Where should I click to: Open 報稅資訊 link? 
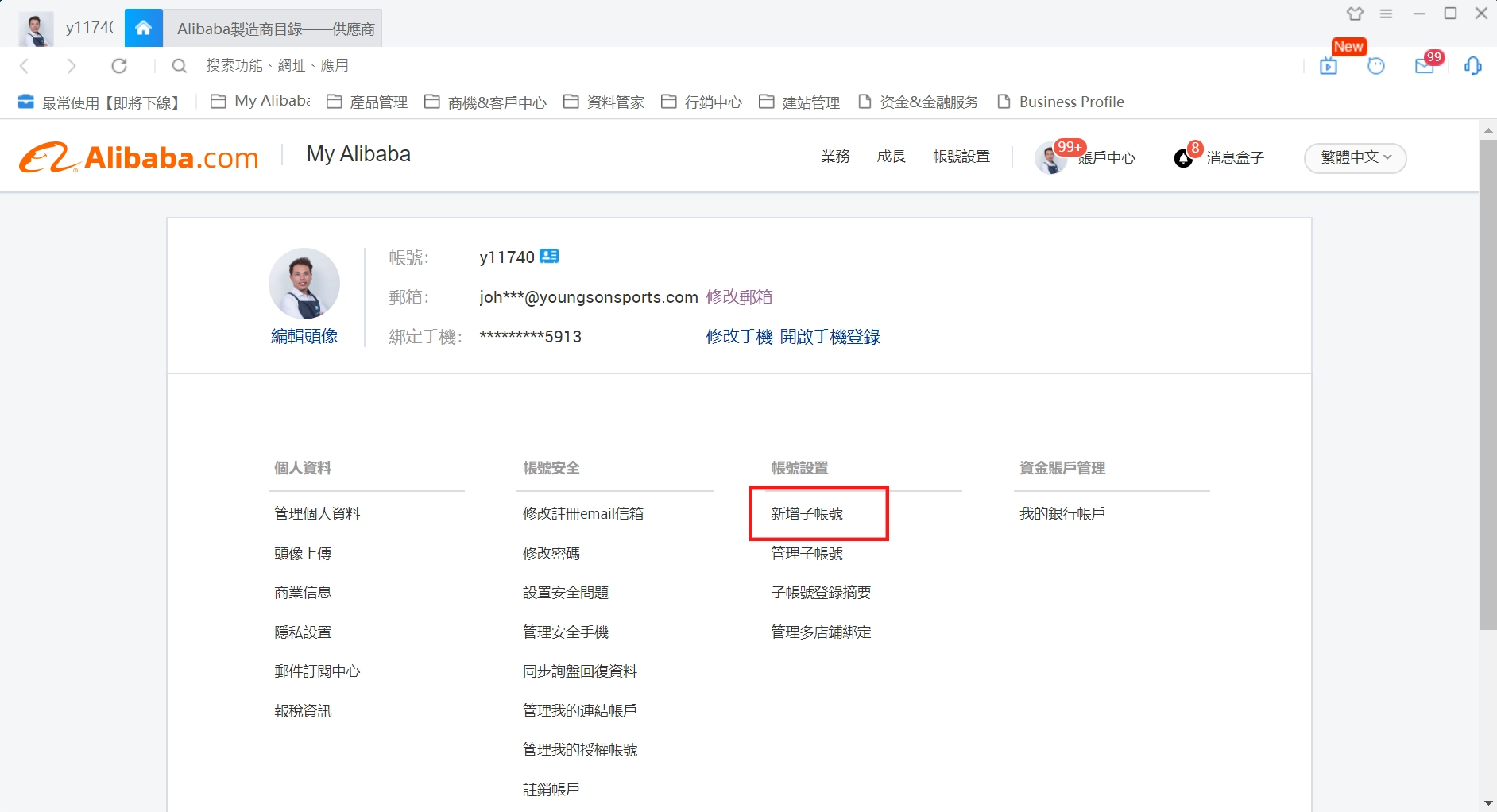303,710
